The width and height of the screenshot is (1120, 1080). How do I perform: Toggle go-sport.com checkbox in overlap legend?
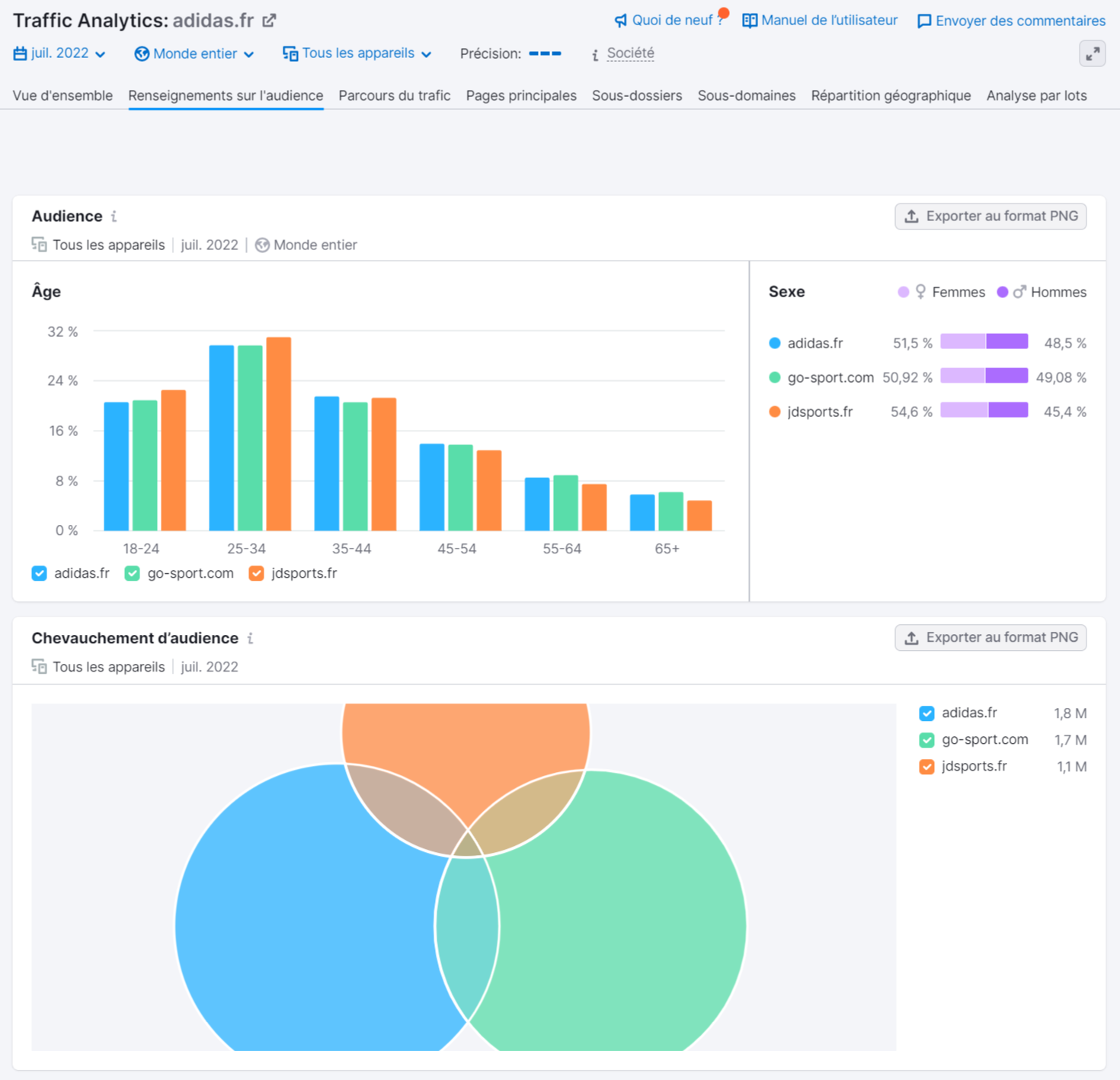pos(926,740)
